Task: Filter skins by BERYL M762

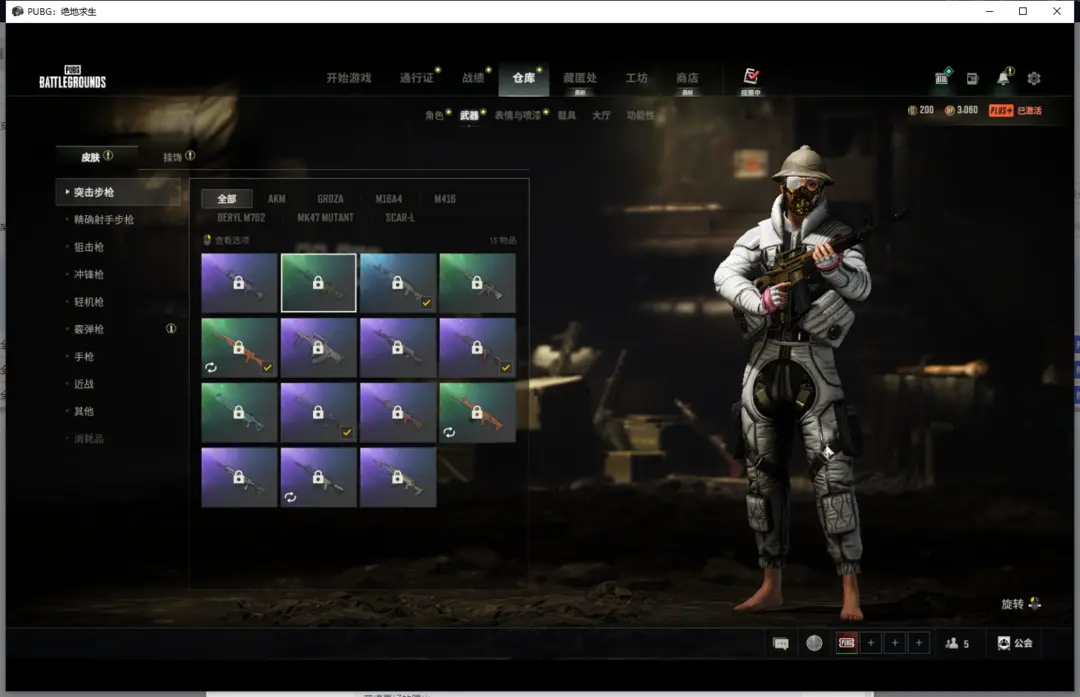Action: coord(241,217)
